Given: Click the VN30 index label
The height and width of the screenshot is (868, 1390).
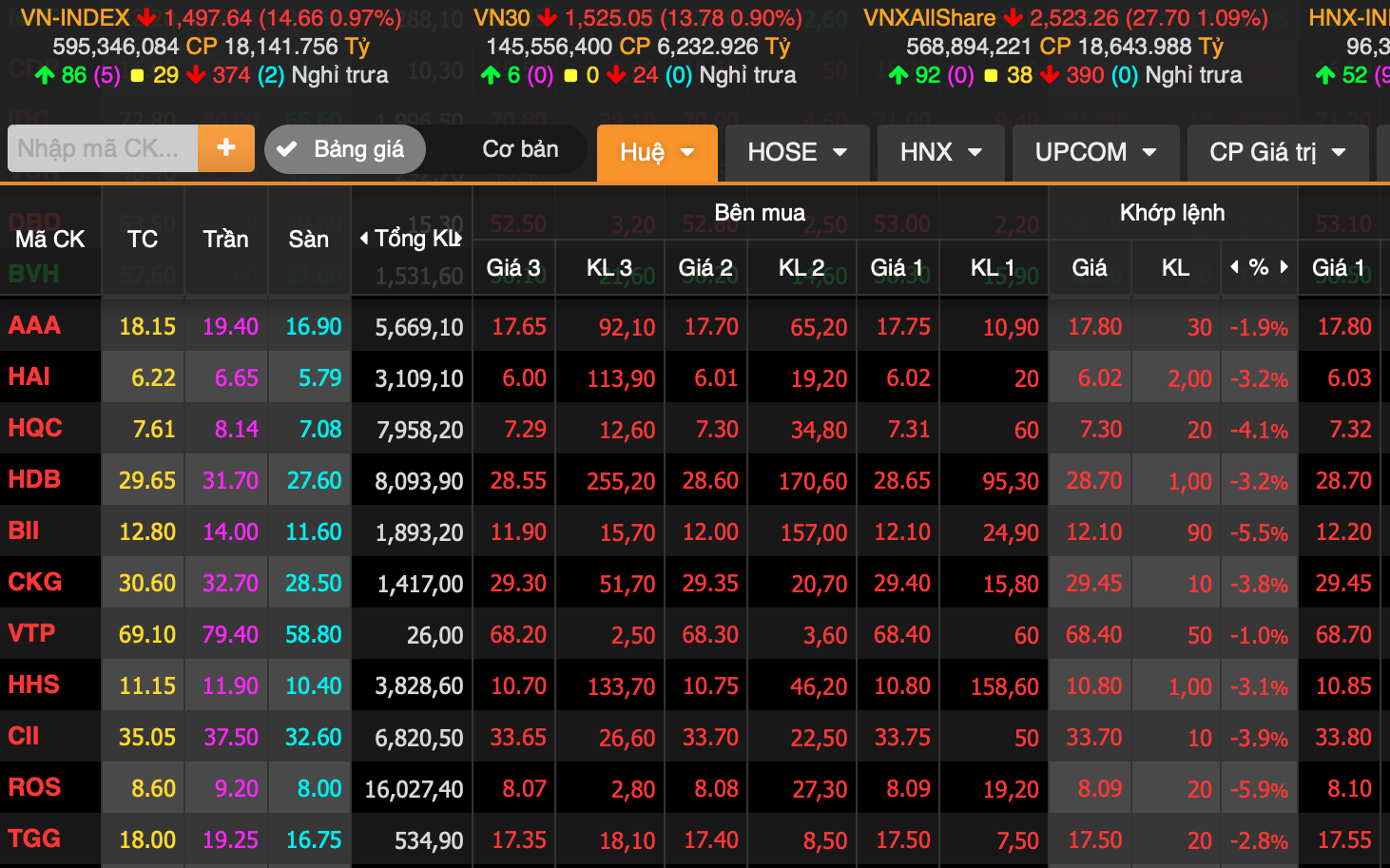Looking at the screenshot, I should pyautogui.click(x=502, y=18).
